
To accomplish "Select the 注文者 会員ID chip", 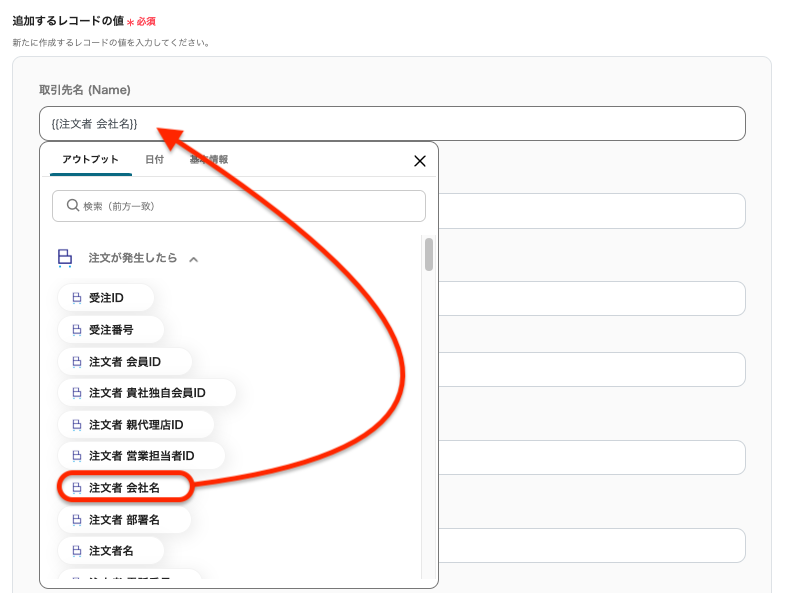I will pyautogui.click(x=125, y=361).
